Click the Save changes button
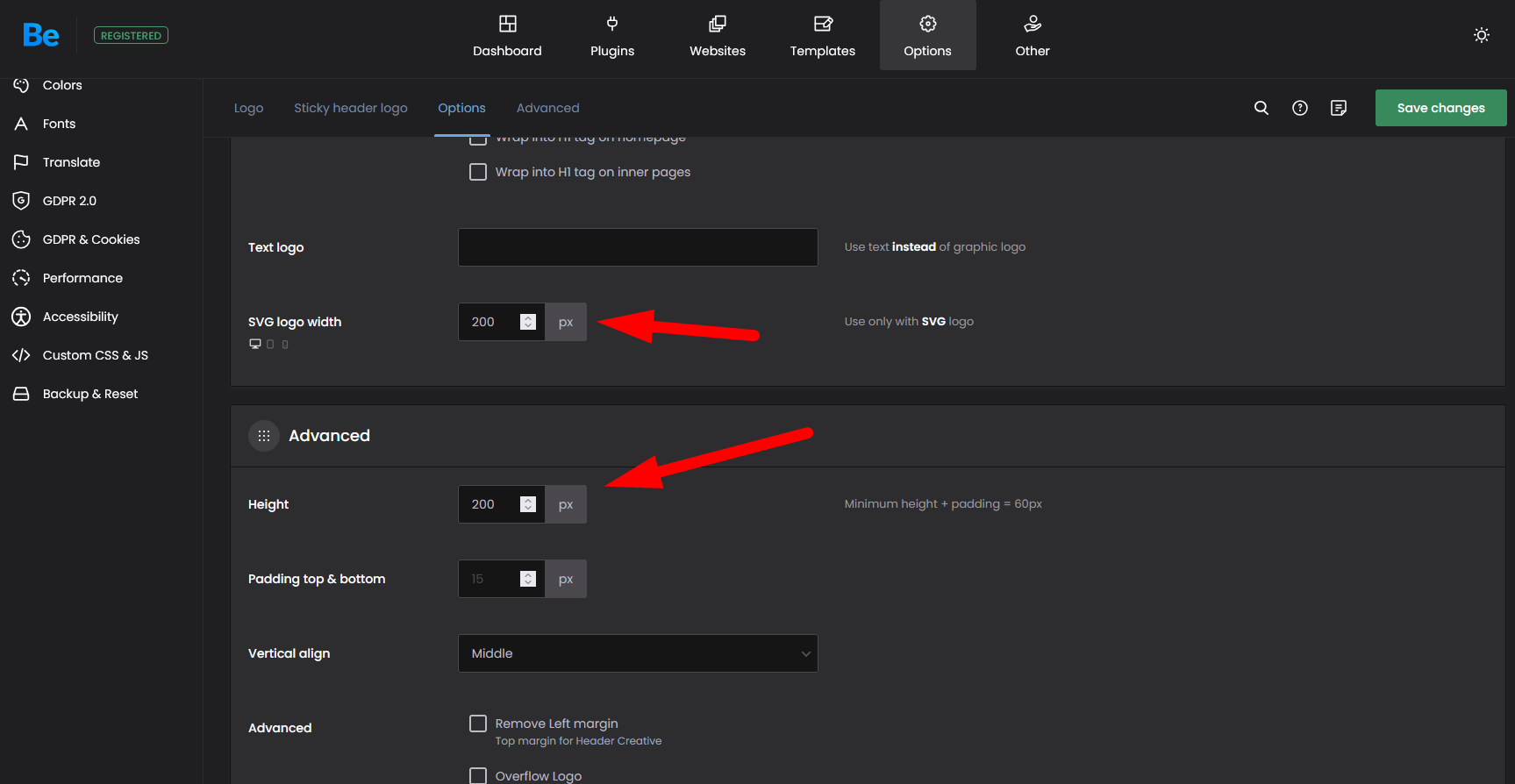Image resolution: width=1515 pixels, height=784 pixels. [x=1440, y=108]
